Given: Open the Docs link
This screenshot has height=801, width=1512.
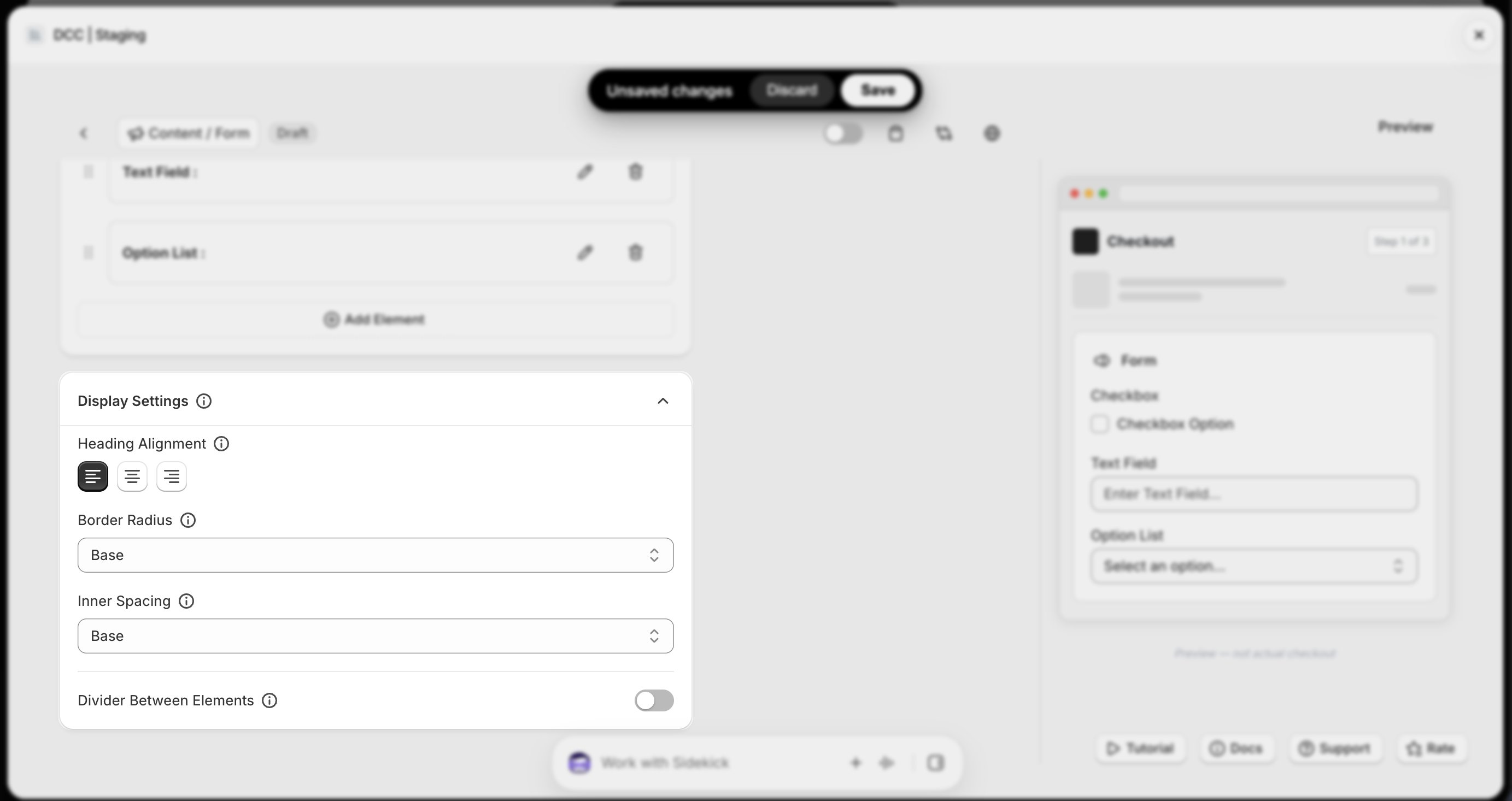Looking at the screenshot, I should pyautogui.click(x=1236, y=748).
